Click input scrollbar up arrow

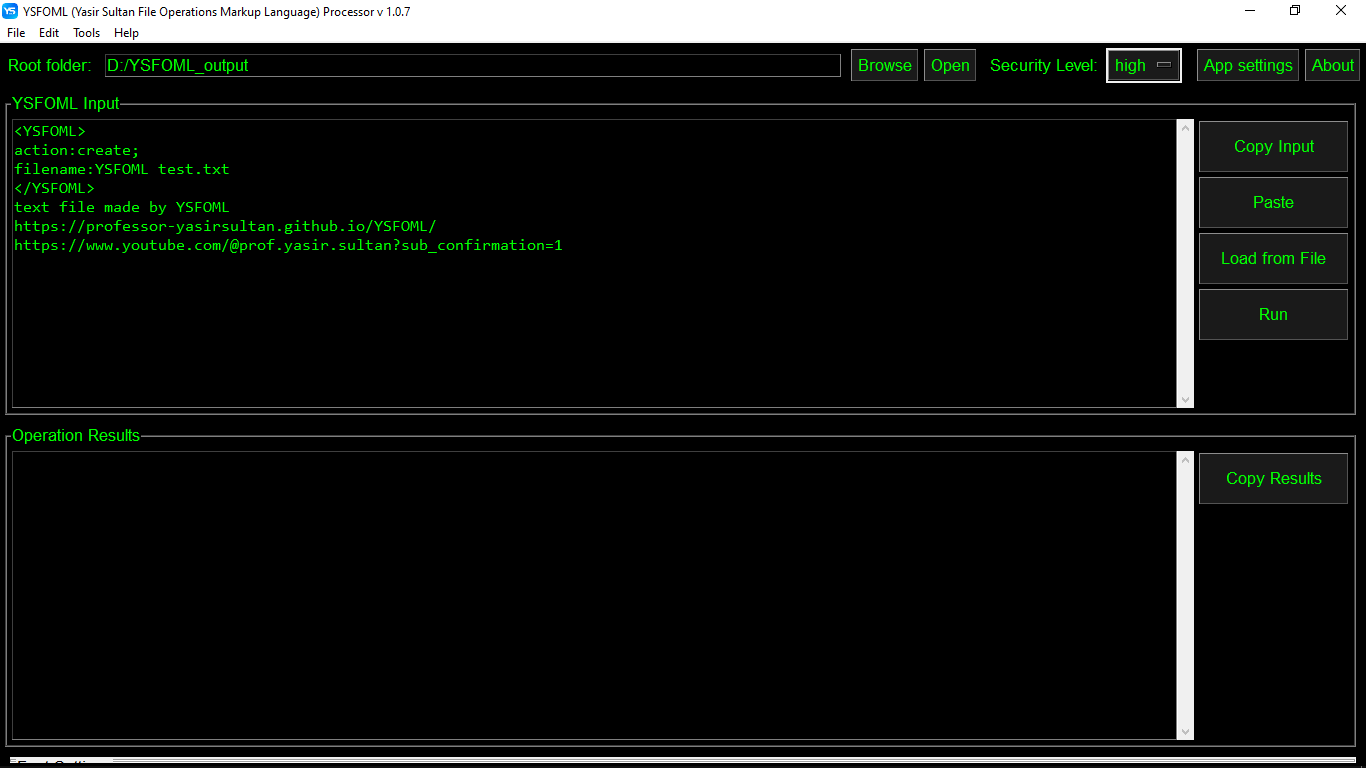point(1186,128)
